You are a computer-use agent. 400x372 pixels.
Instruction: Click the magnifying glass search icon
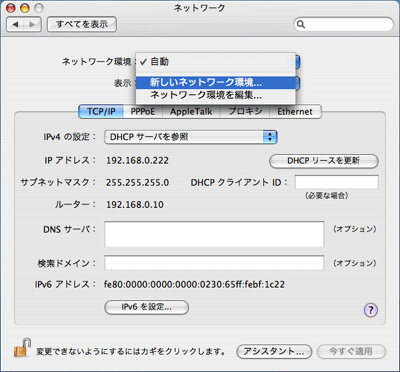pyautogui.click(x=301, y=25)
